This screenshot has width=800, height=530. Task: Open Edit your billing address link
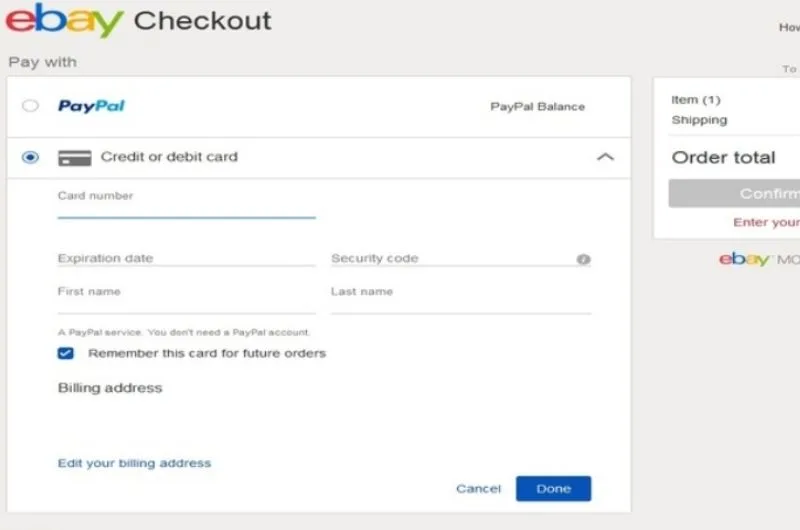click(134, 463)
